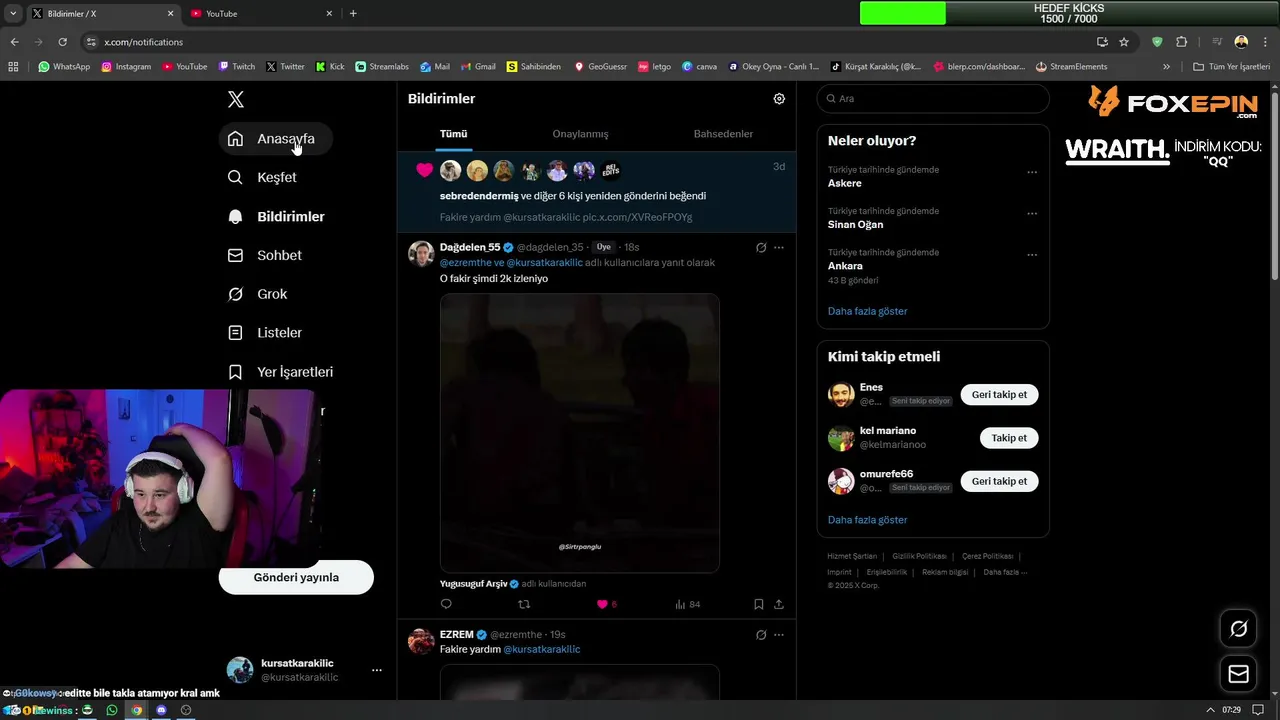
Task: Switch to the YouTube browser tab
Action: click(262, 14)
